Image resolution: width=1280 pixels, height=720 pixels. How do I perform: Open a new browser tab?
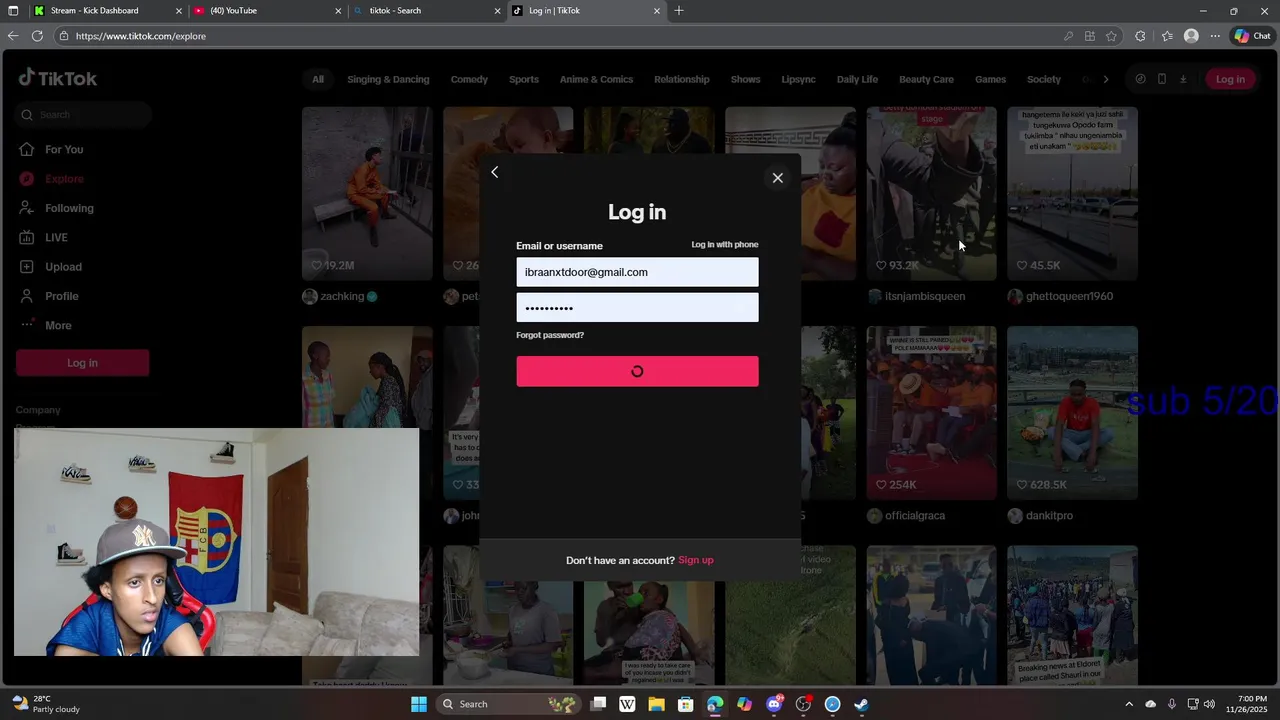[x=679, y=11]
